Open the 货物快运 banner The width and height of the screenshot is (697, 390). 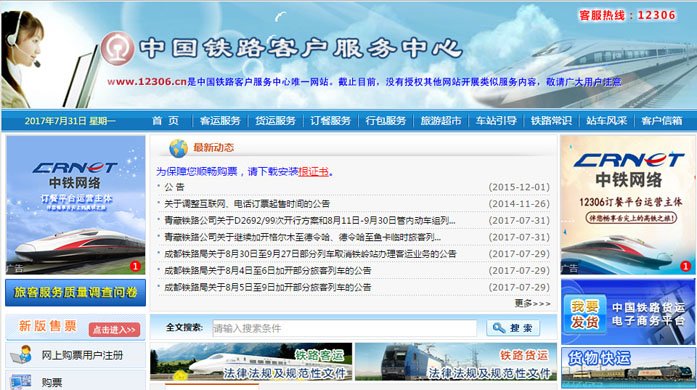[628, 368]
